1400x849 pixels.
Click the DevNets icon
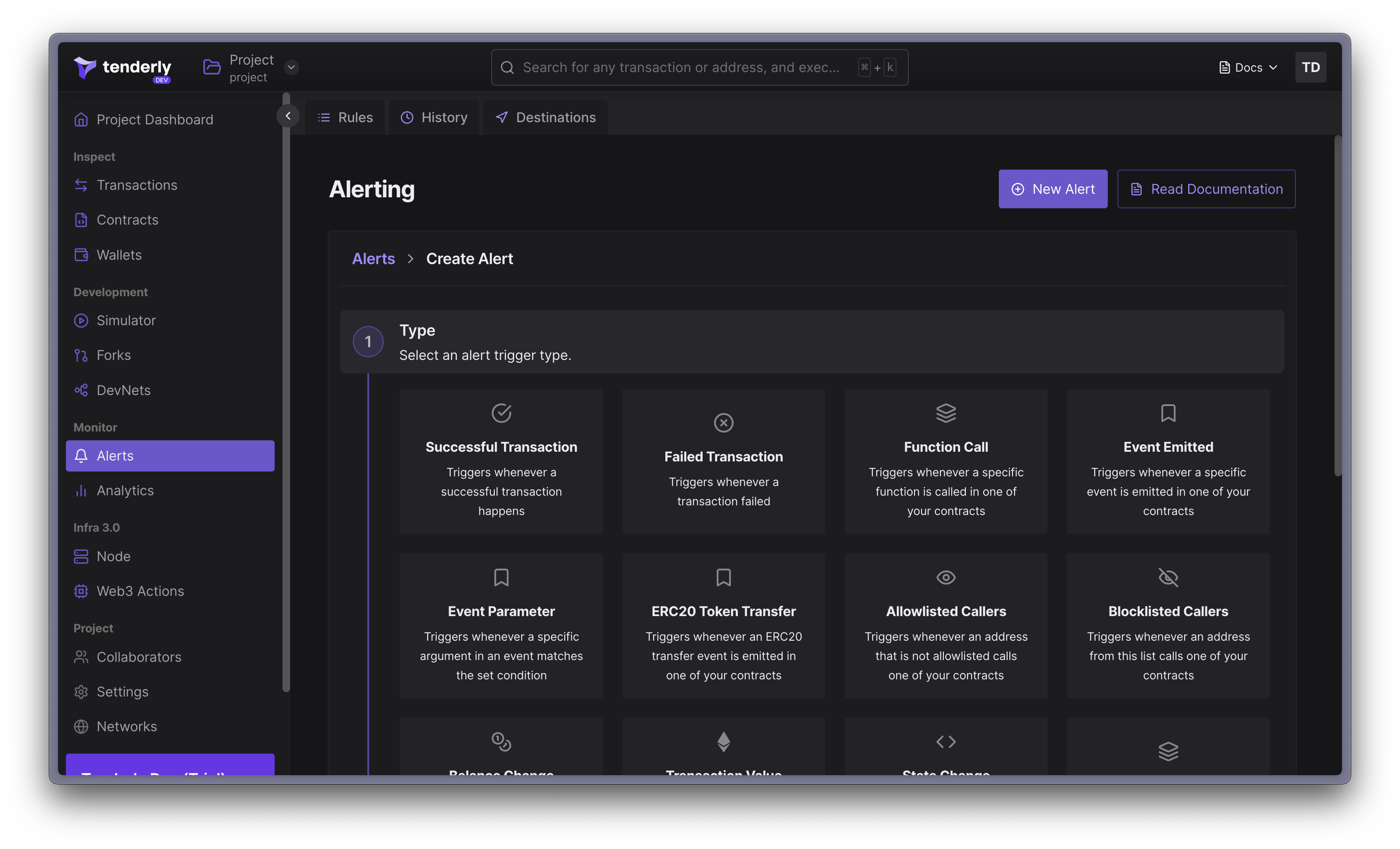81,390
